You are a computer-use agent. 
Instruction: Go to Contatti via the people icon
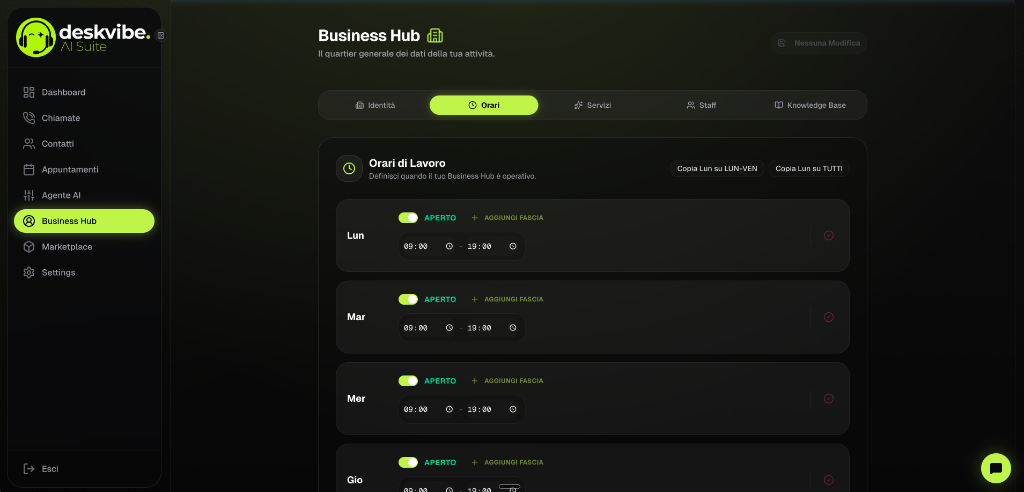pos(29,144)
